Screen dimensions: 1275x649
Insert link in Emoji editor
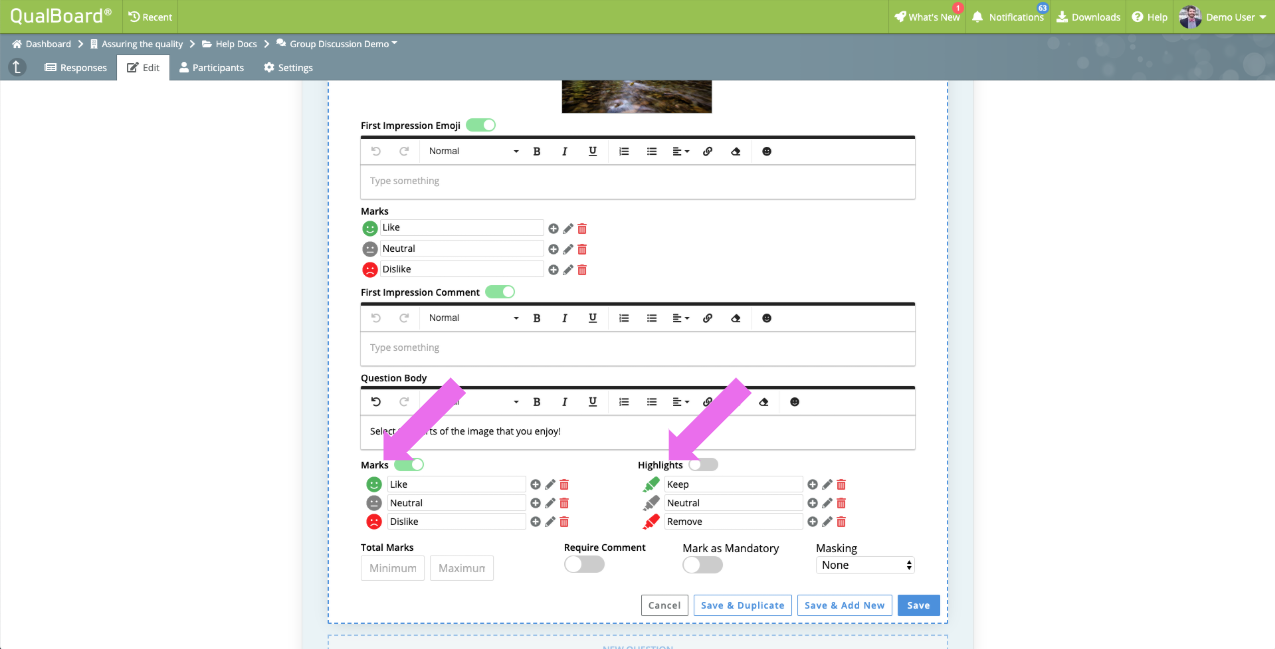tap(708, 151)
